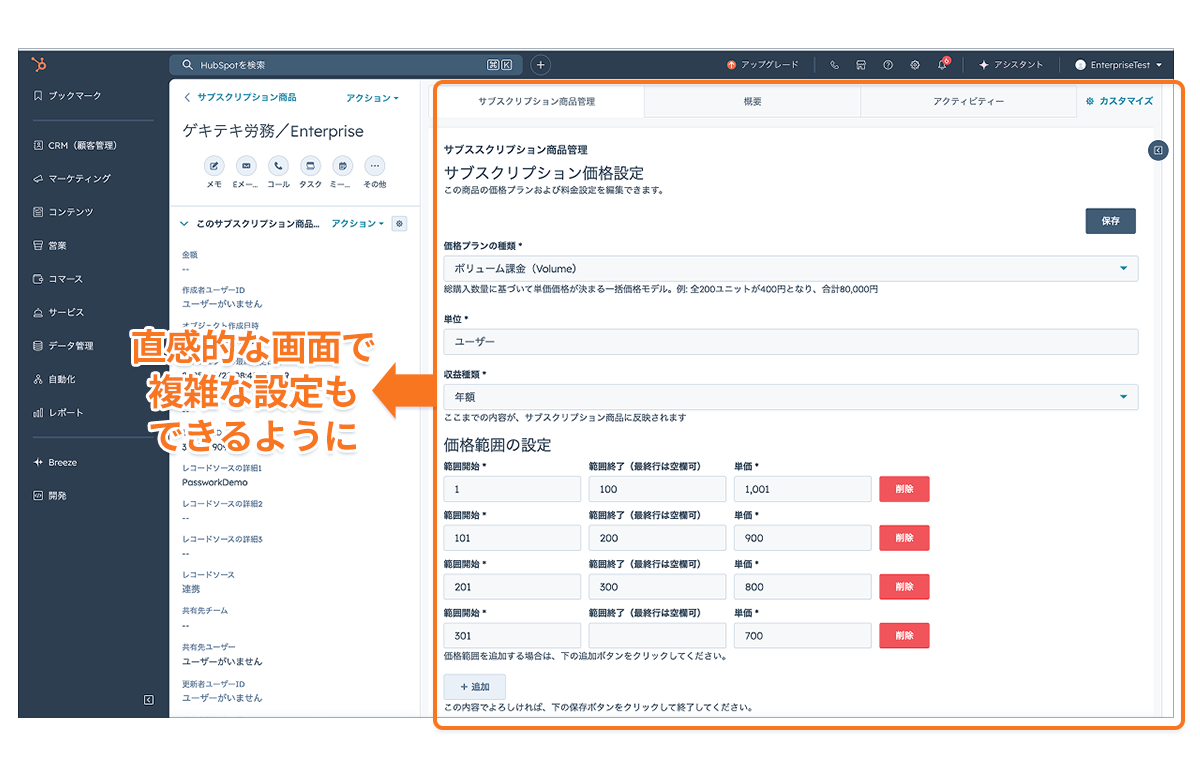Viewport: 1200px width, 766px height.
Task: Switch to the アクティビティー tab
Action: [x=968, y=101]
